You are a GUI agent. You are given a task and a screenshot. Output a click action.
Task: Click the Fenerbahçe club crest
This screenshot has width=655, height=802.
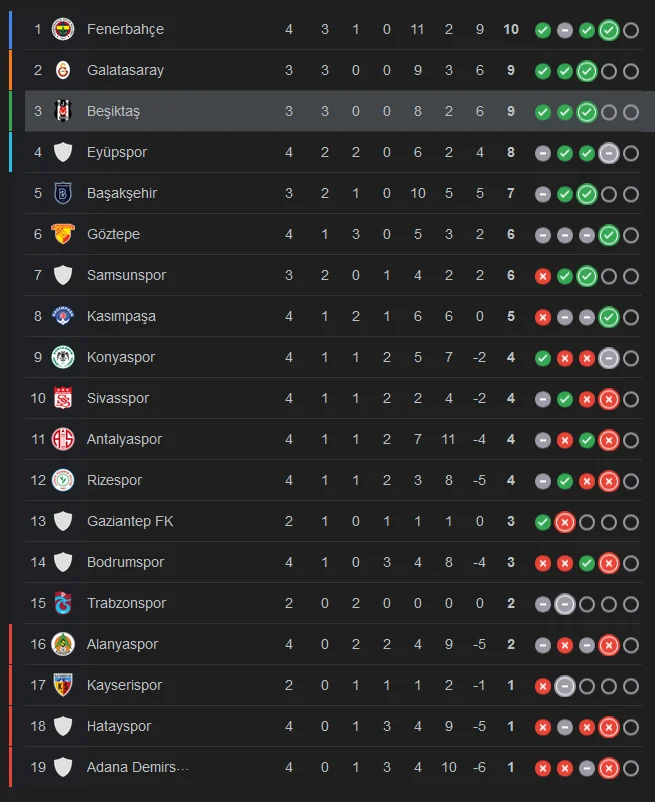(x=63, y=29)
